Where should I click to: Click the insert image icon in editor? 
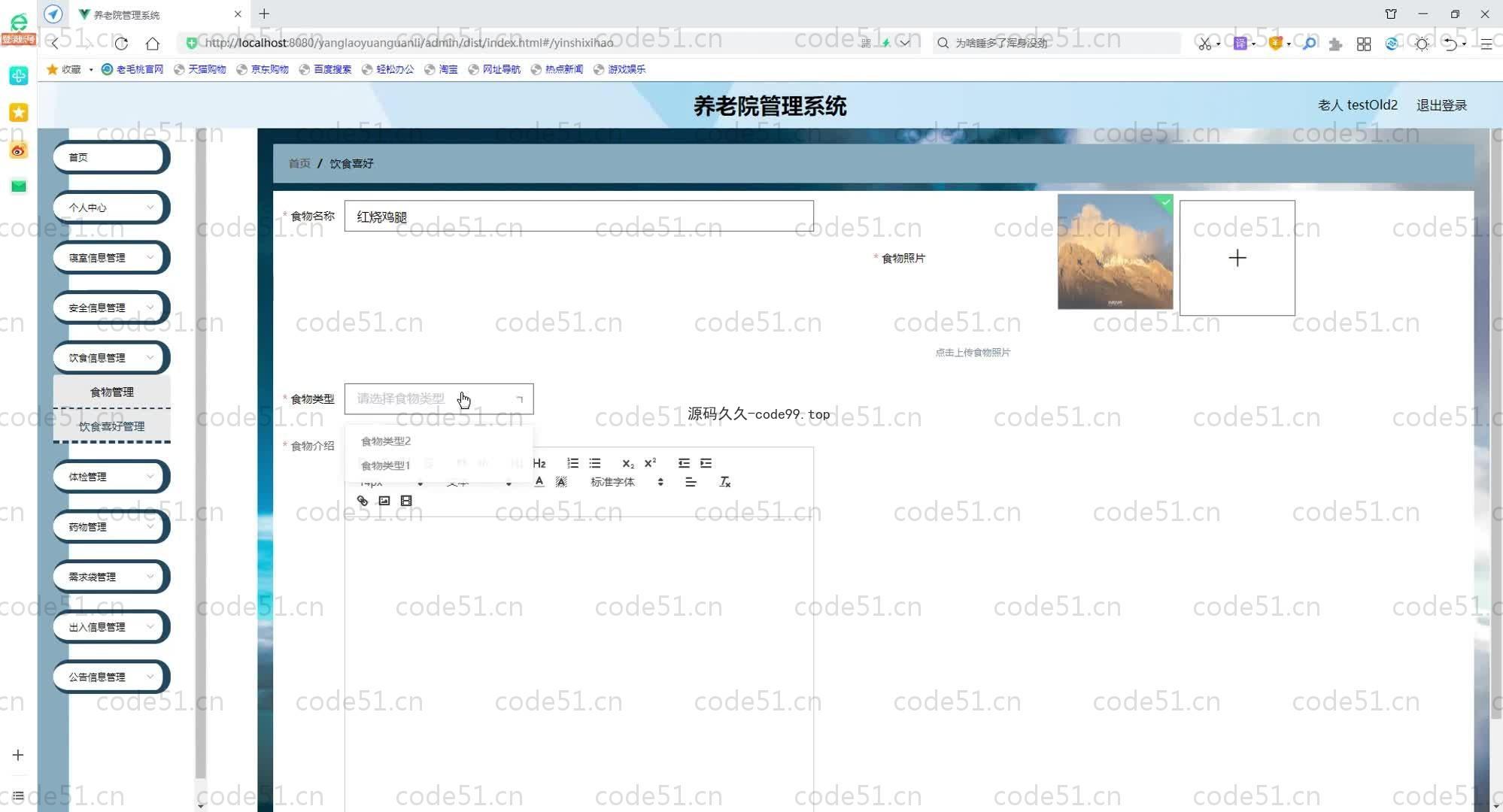click(x=384, y=501)
